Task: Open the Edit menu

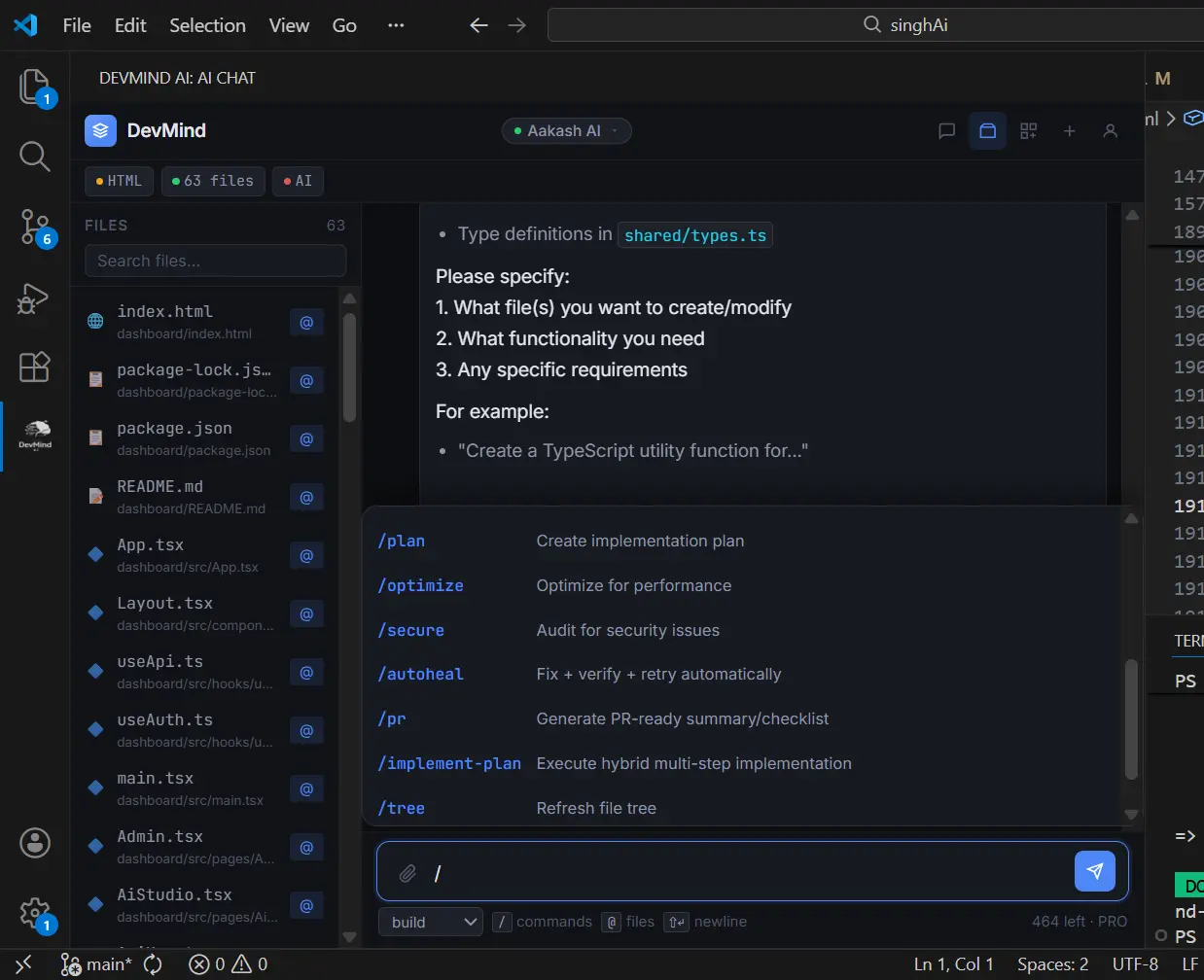Action: pos(130,25)
